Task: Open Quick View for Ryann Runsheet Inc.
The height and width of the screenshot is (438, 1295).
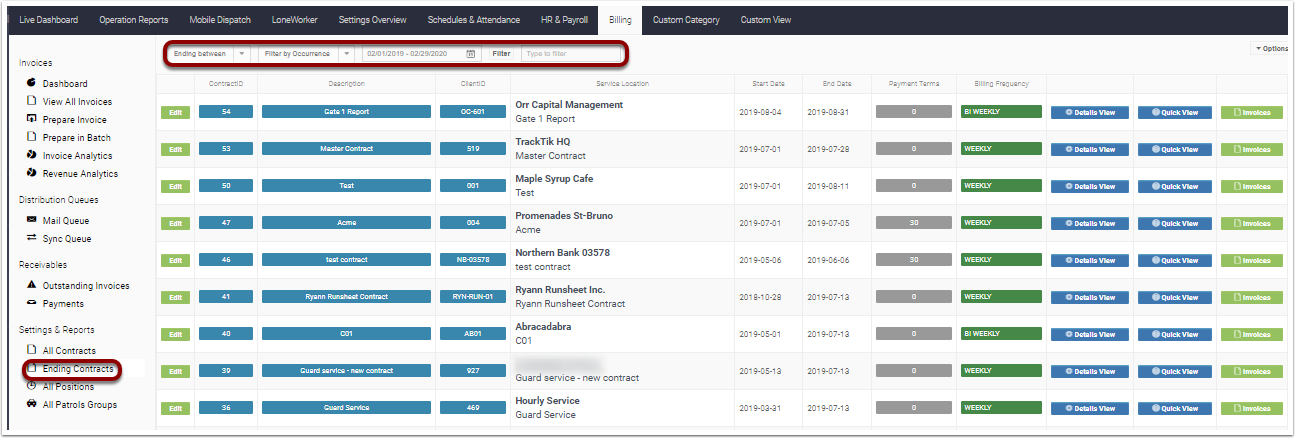Action: point(1175,297)
